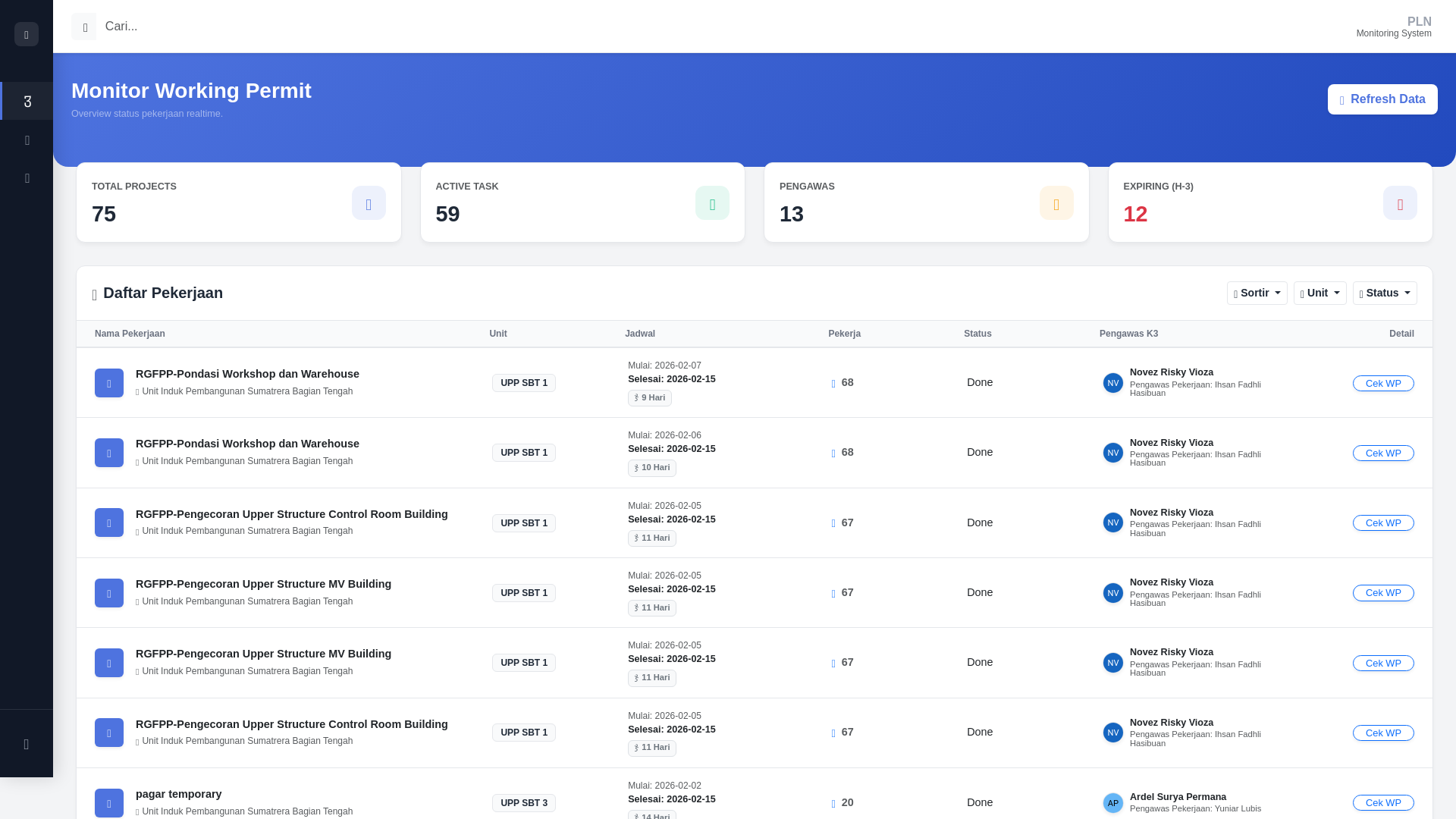Viewport: 1456px width, 819px height.
Task: Click the bottom sidebar logout icon
Action: coord(27,744)
